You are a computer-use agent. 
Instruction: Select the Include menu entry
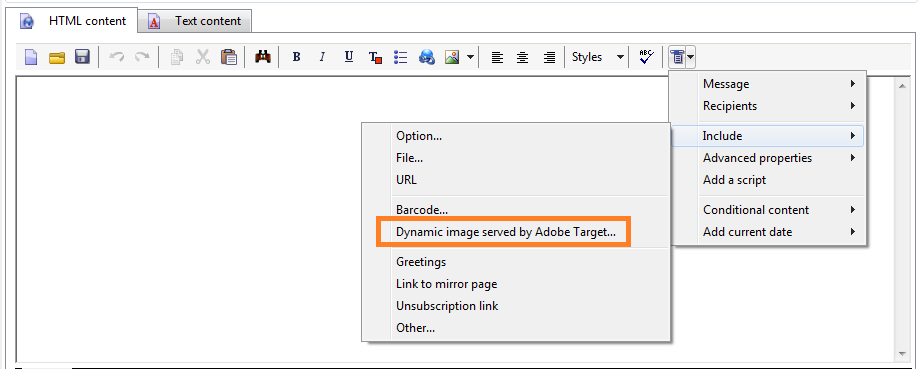(768, 136)
